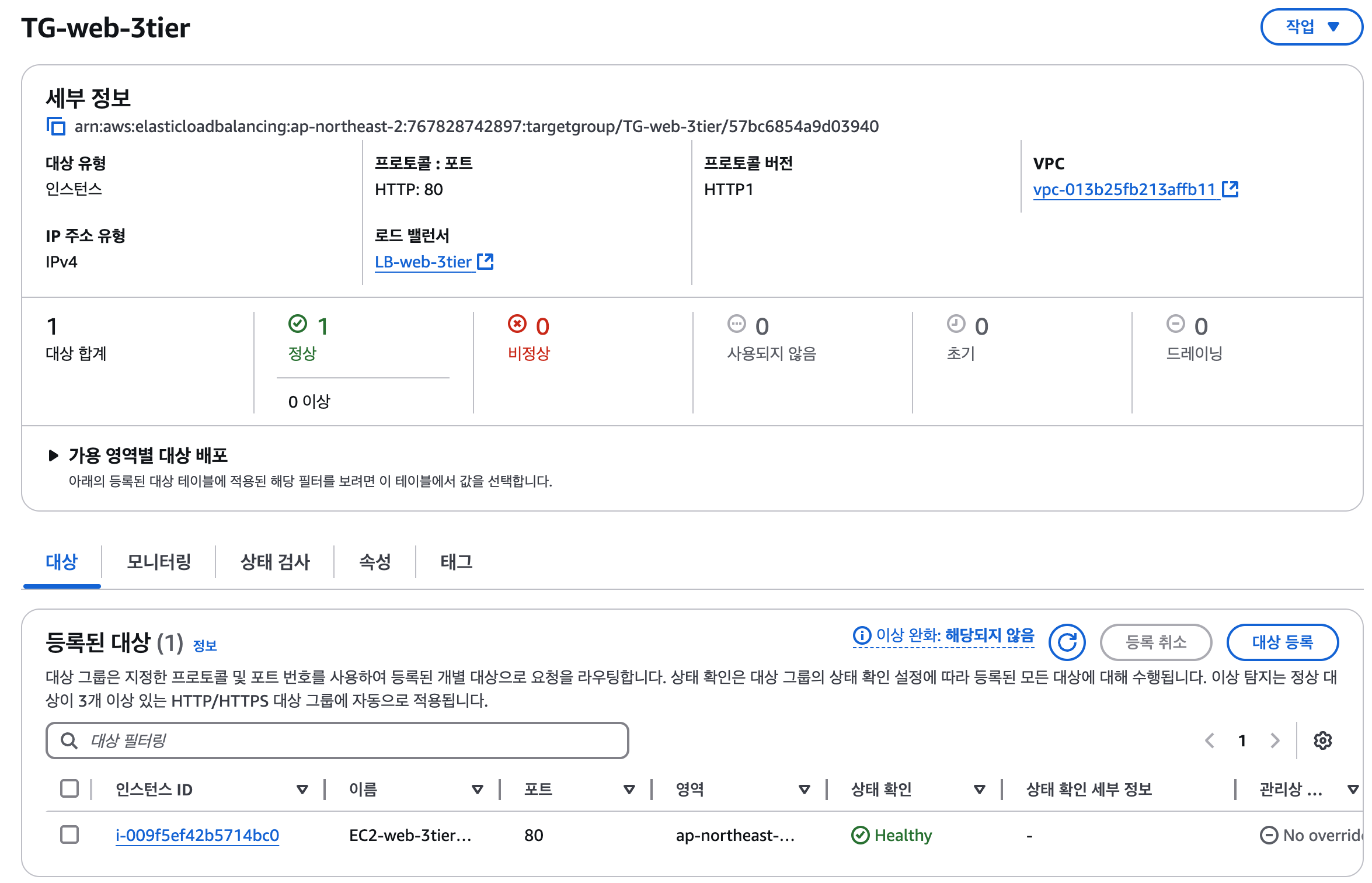Select all targets header checkbox
The image size is (1372, 883).
click(x=69, y=788)
